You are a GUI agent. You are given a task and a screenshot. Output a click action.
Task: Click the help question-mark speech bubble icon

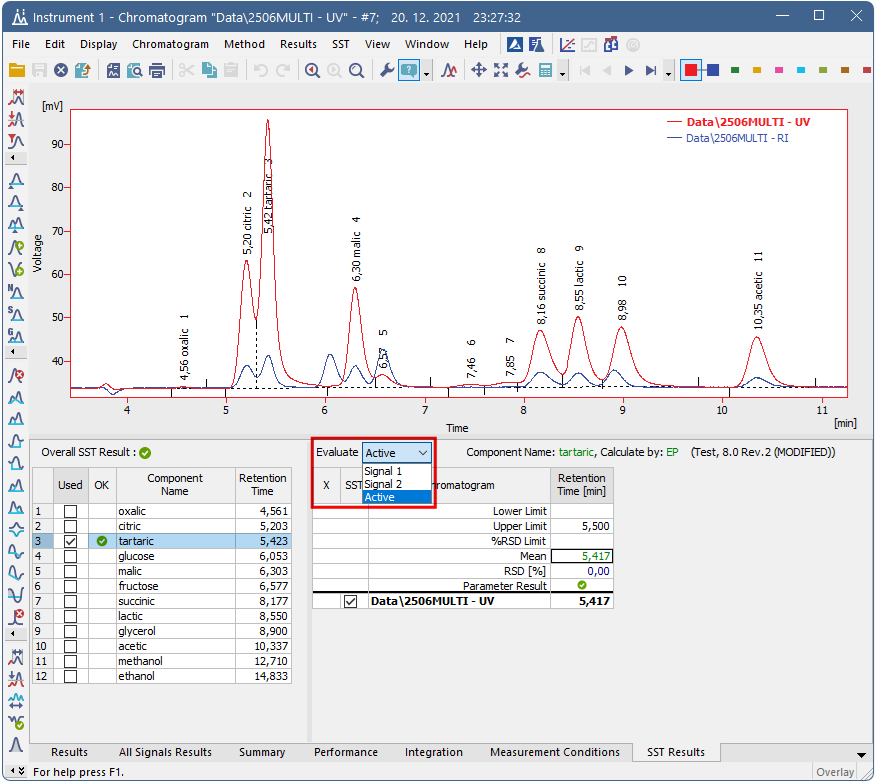click(x=409, y=70)
